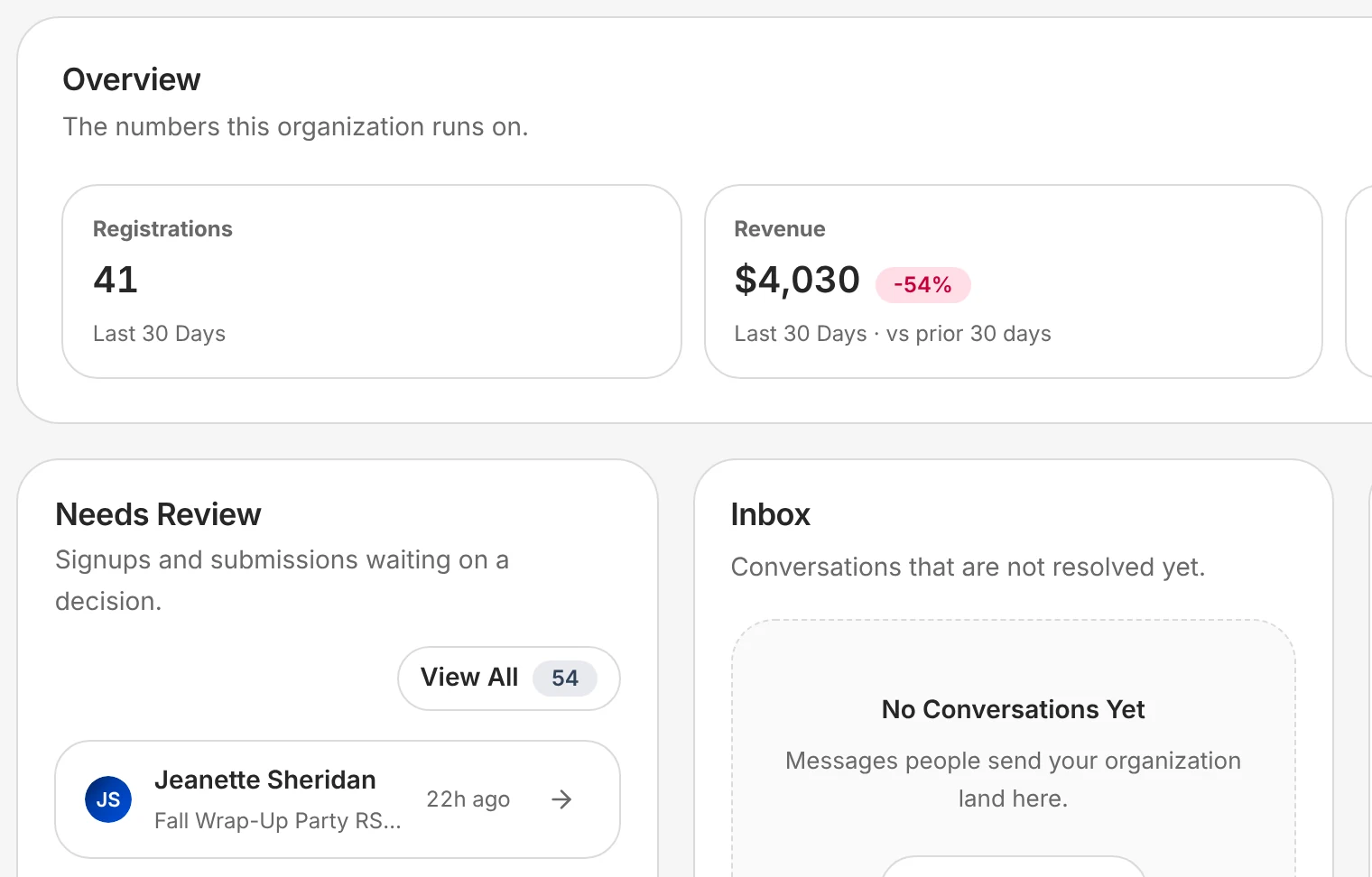1372x877 pixels.
Task: Click the 41 registrations value
Action: 116,280
